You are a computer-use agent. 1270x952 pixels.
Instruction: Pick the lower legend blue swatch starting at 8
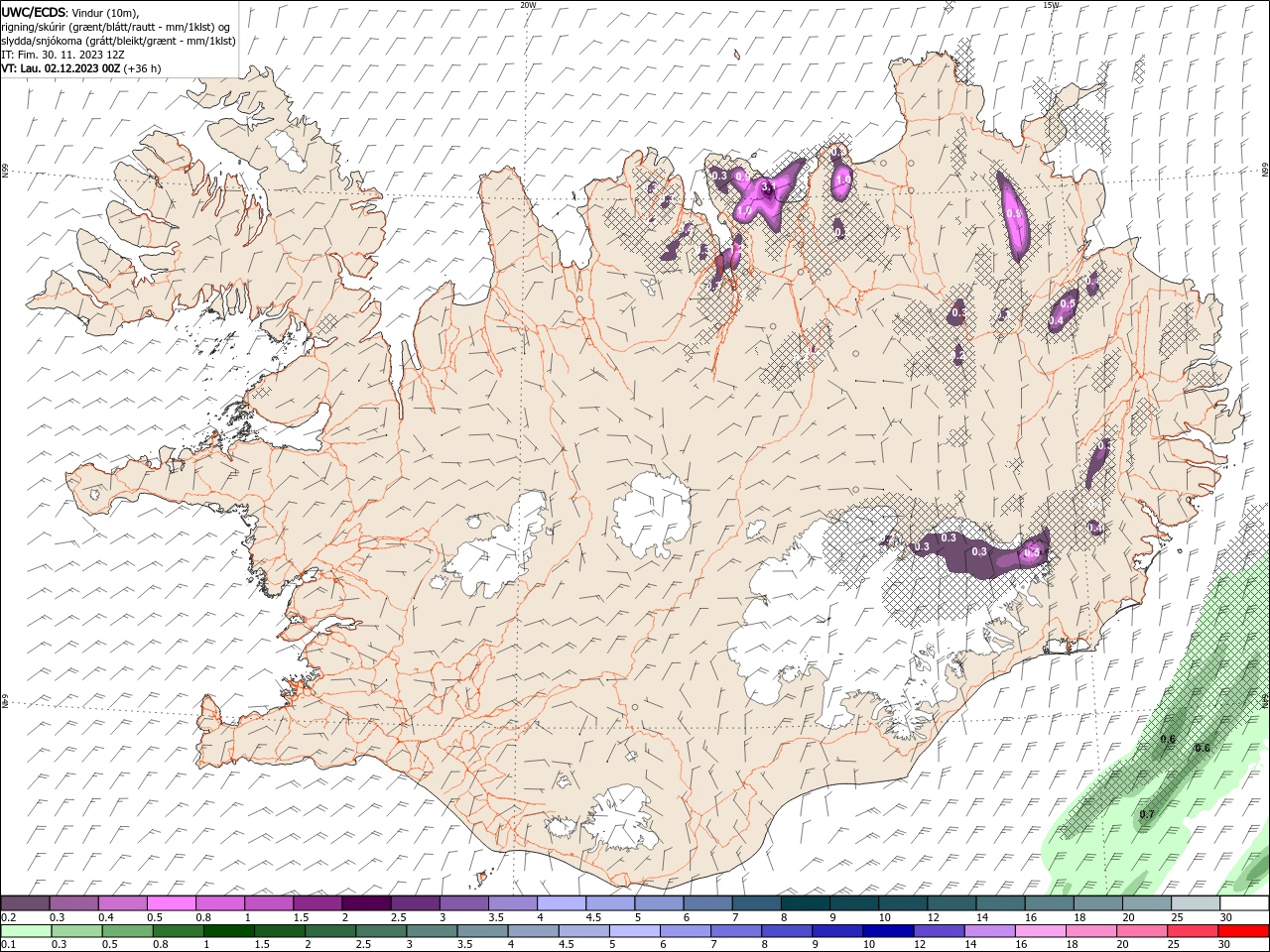[788, 931]
